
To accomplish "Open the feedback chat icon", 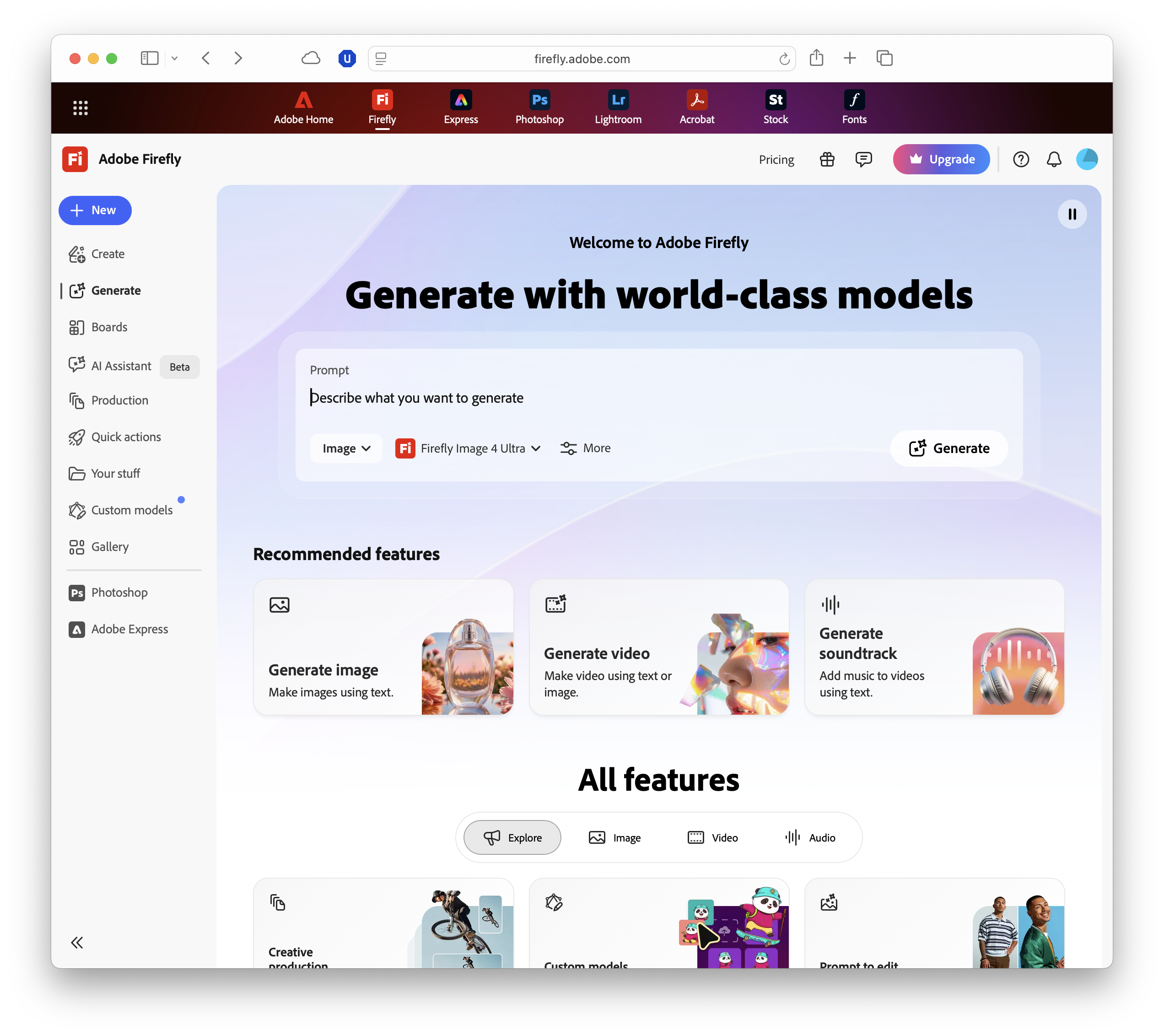I will 863,159.
